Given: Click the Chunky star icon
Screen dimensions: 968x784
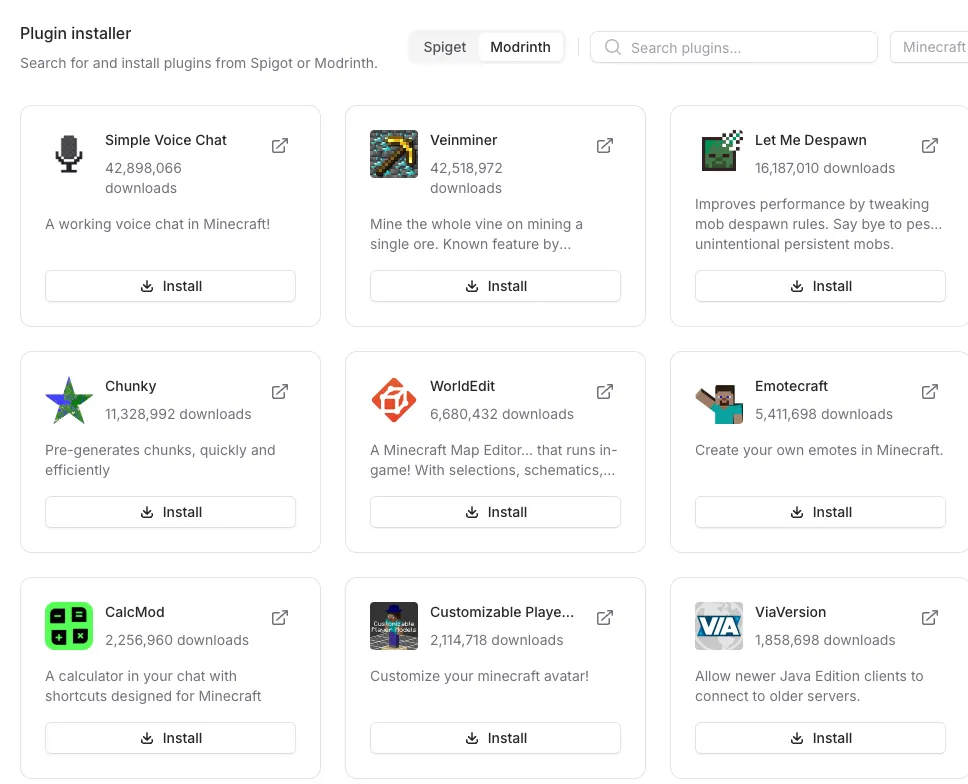Looking at the screenshot, I should tap(69, 400).
